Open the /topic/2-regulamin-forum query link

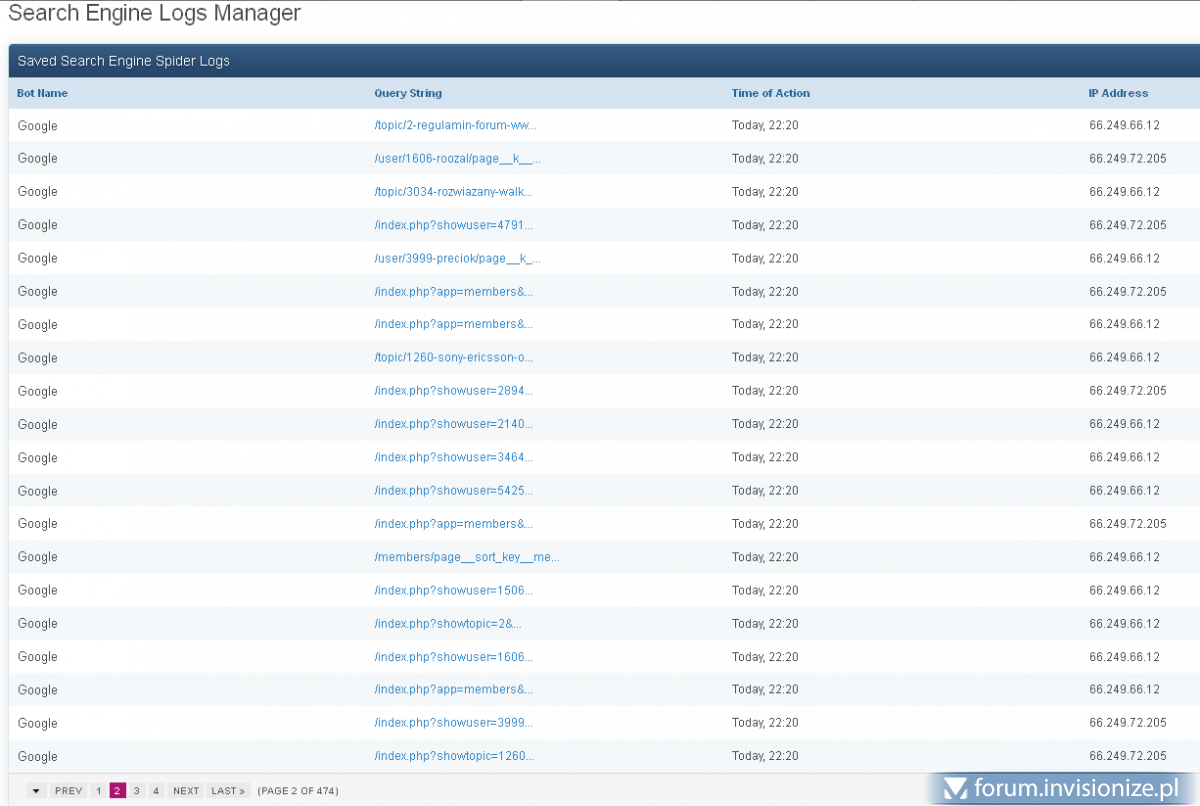click(455, 126)
